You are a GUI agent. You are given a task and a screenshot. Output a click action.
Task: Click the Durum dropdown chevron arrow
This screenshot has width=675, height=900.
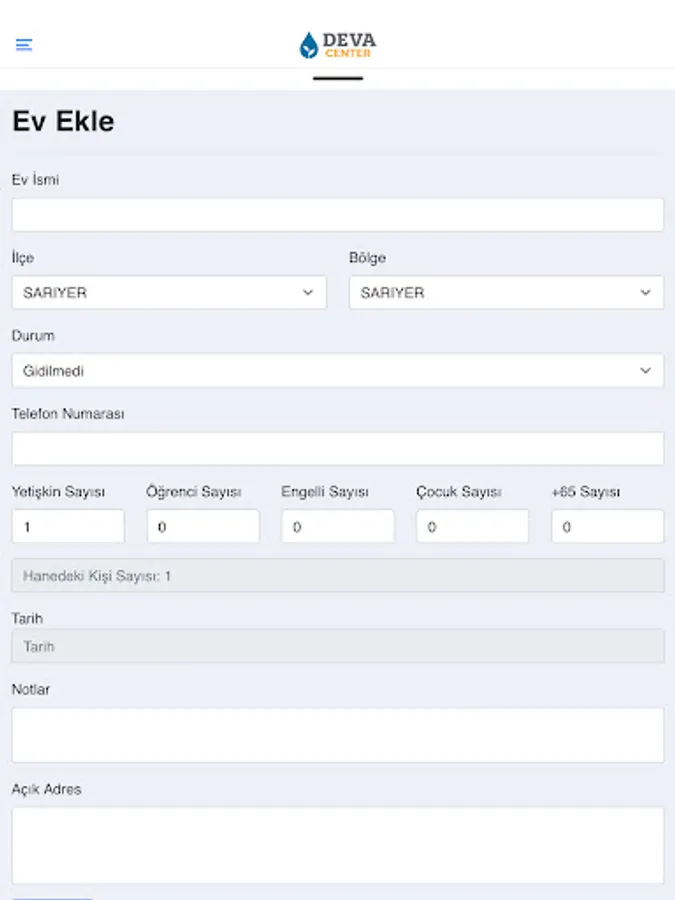pyautogui.click(x=646, y=371)
